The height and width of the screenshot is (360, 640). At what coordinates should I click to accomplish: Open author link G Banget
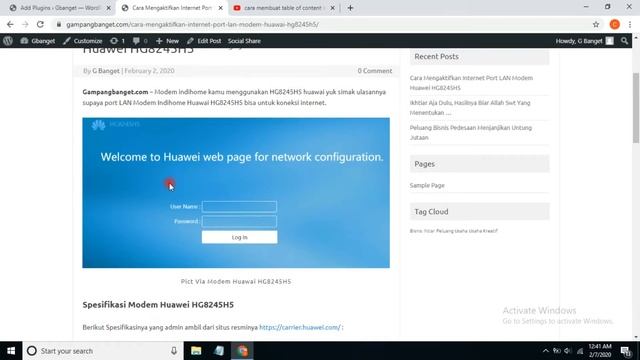106,71
